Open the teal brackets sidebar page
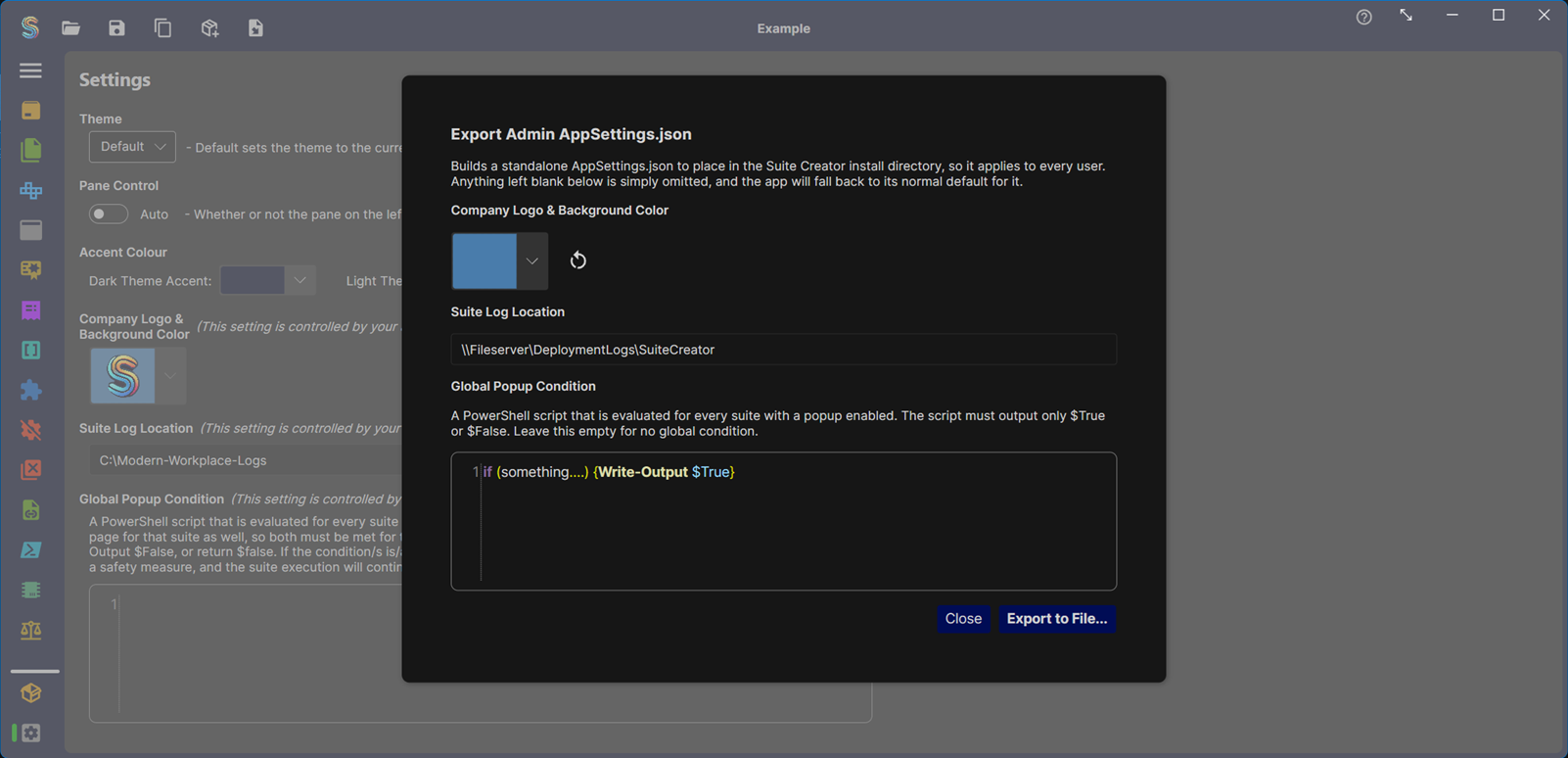 pos(30,351)
